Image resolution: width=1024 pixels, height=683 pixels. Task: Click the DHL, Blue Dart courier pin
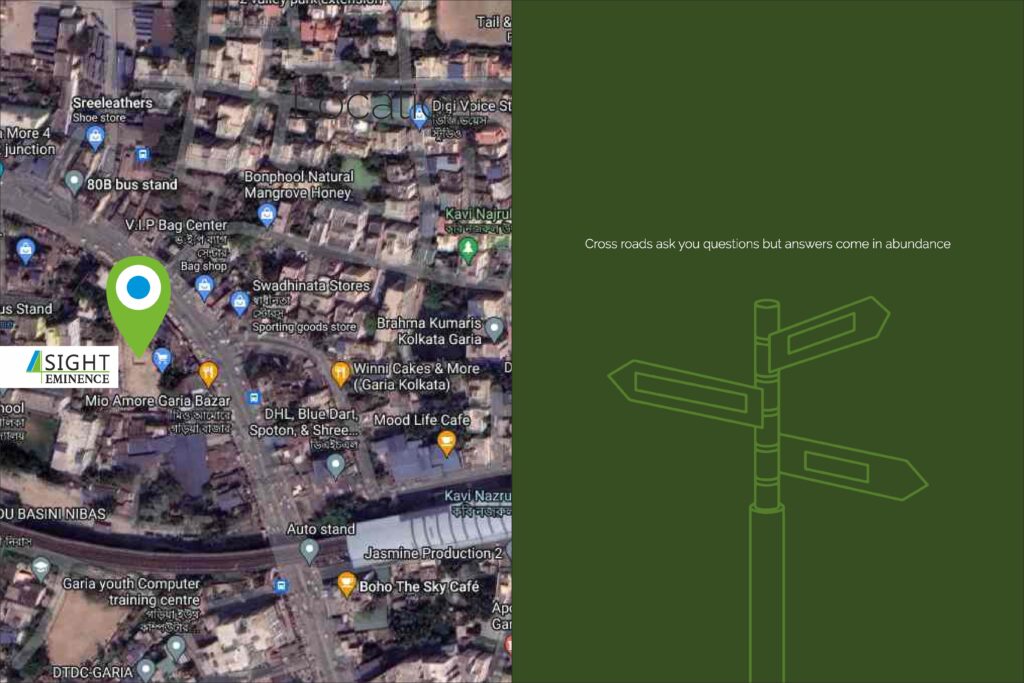336,464
